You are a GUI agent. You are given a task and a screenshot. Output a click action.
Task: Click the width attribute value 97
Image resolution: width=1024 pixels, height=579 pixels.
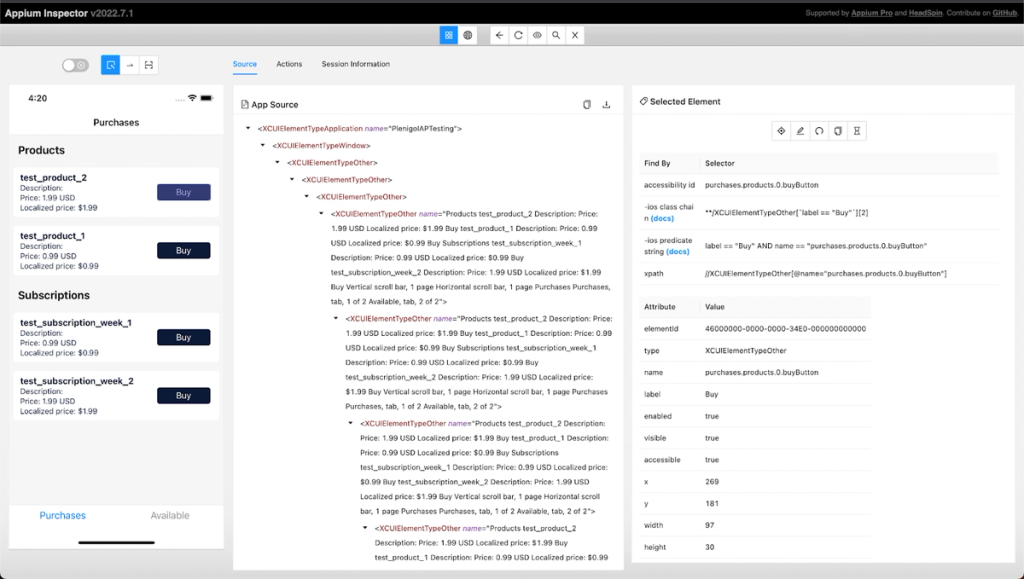[x=709, y=525]
